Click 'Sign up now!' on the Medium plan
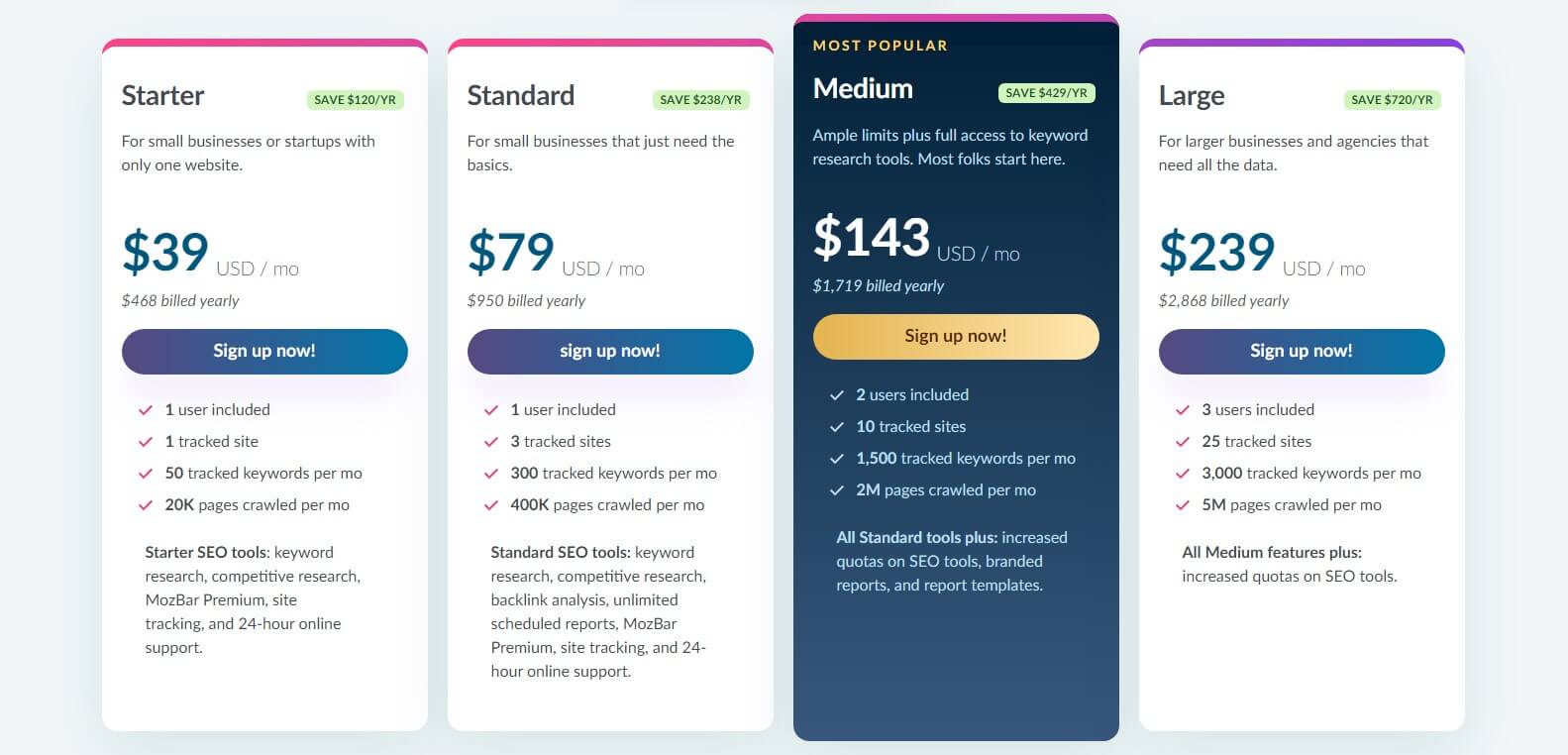The image size is (1568, 755). 955,336
